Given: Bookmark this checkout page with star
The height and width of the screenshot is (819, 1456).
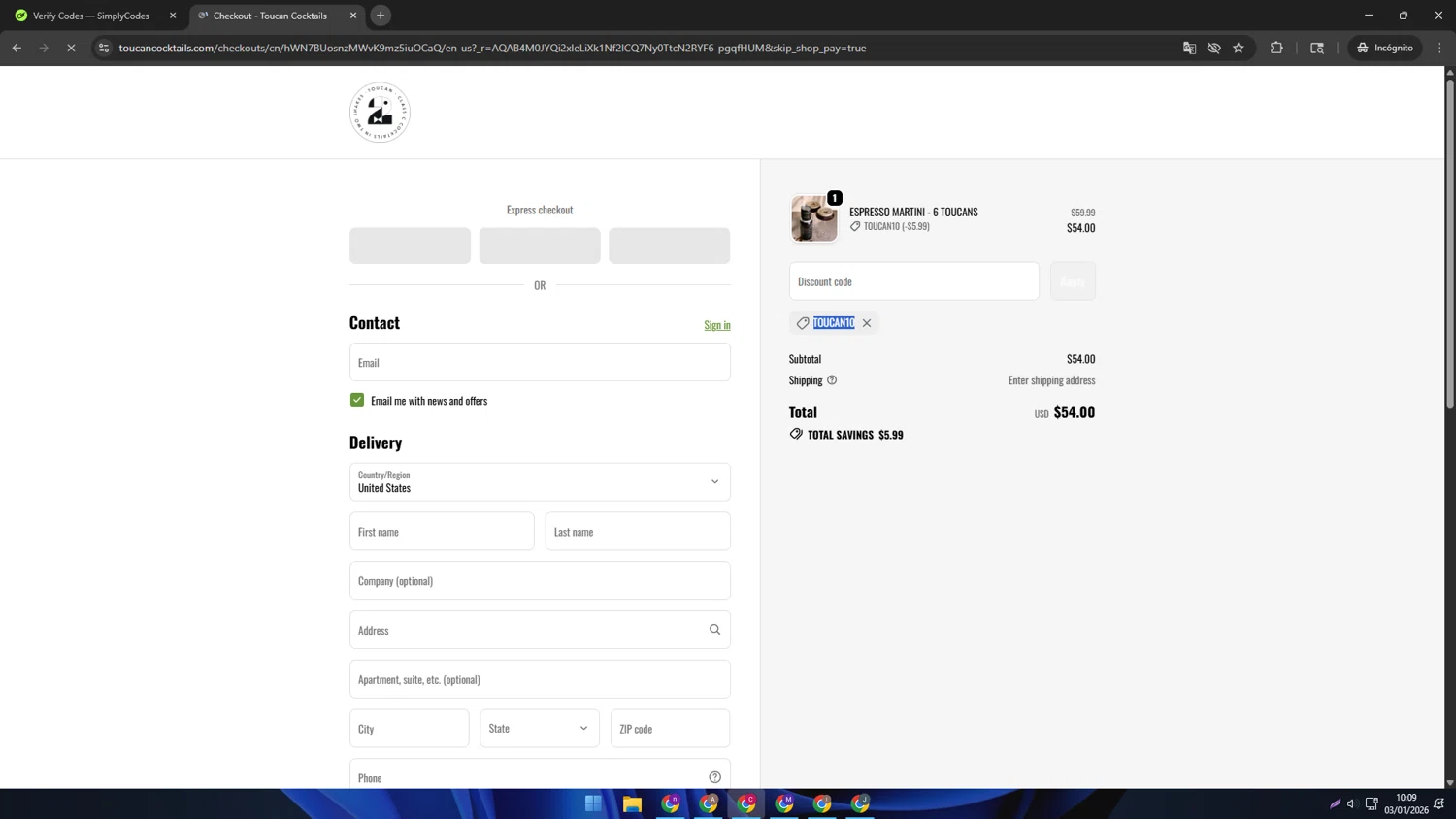Looking at the screenshot, I should [1239, 48].
